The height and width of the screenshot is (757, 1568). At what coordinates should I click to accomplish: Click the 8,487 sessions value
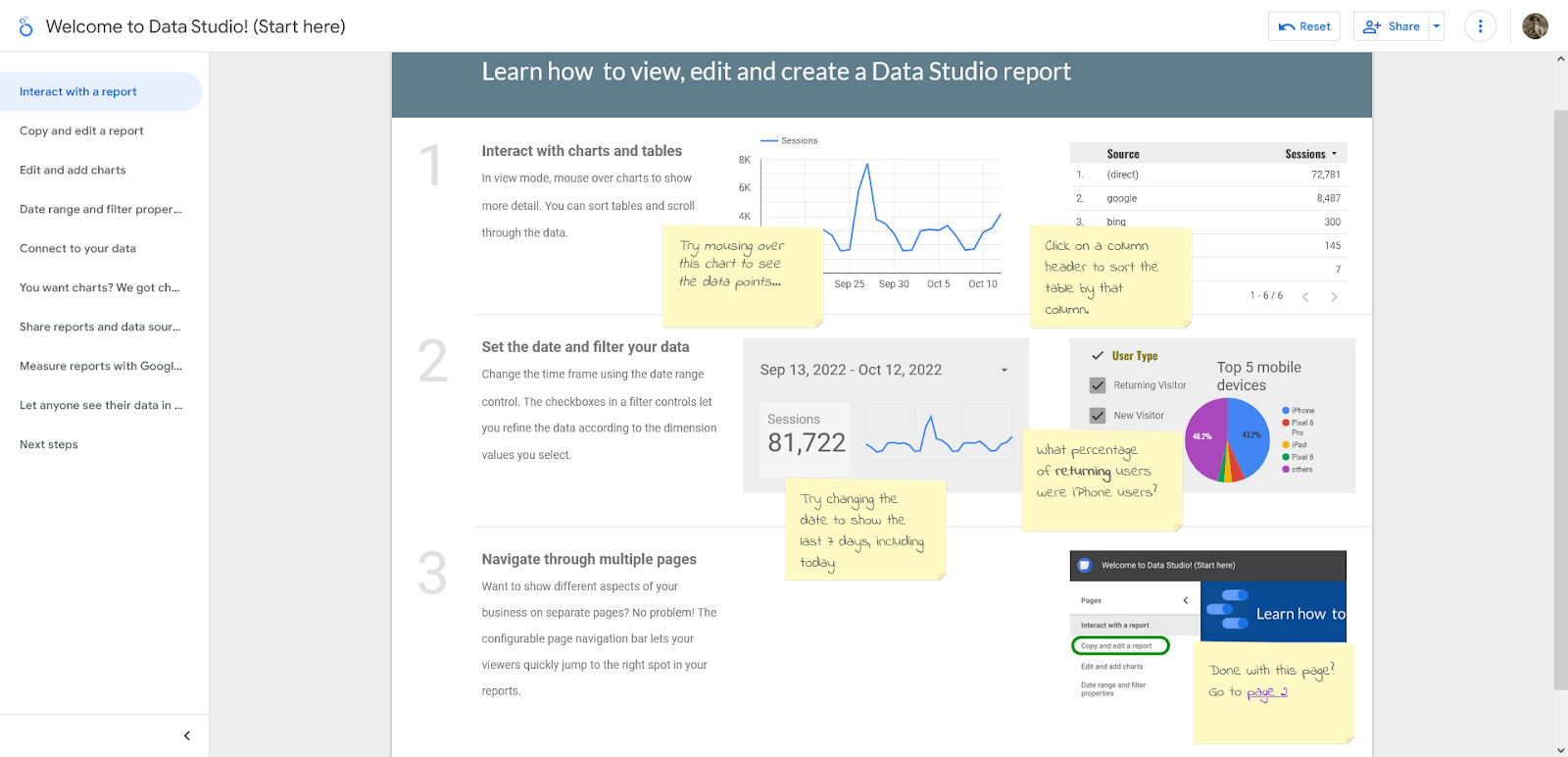click(1328, 198)
